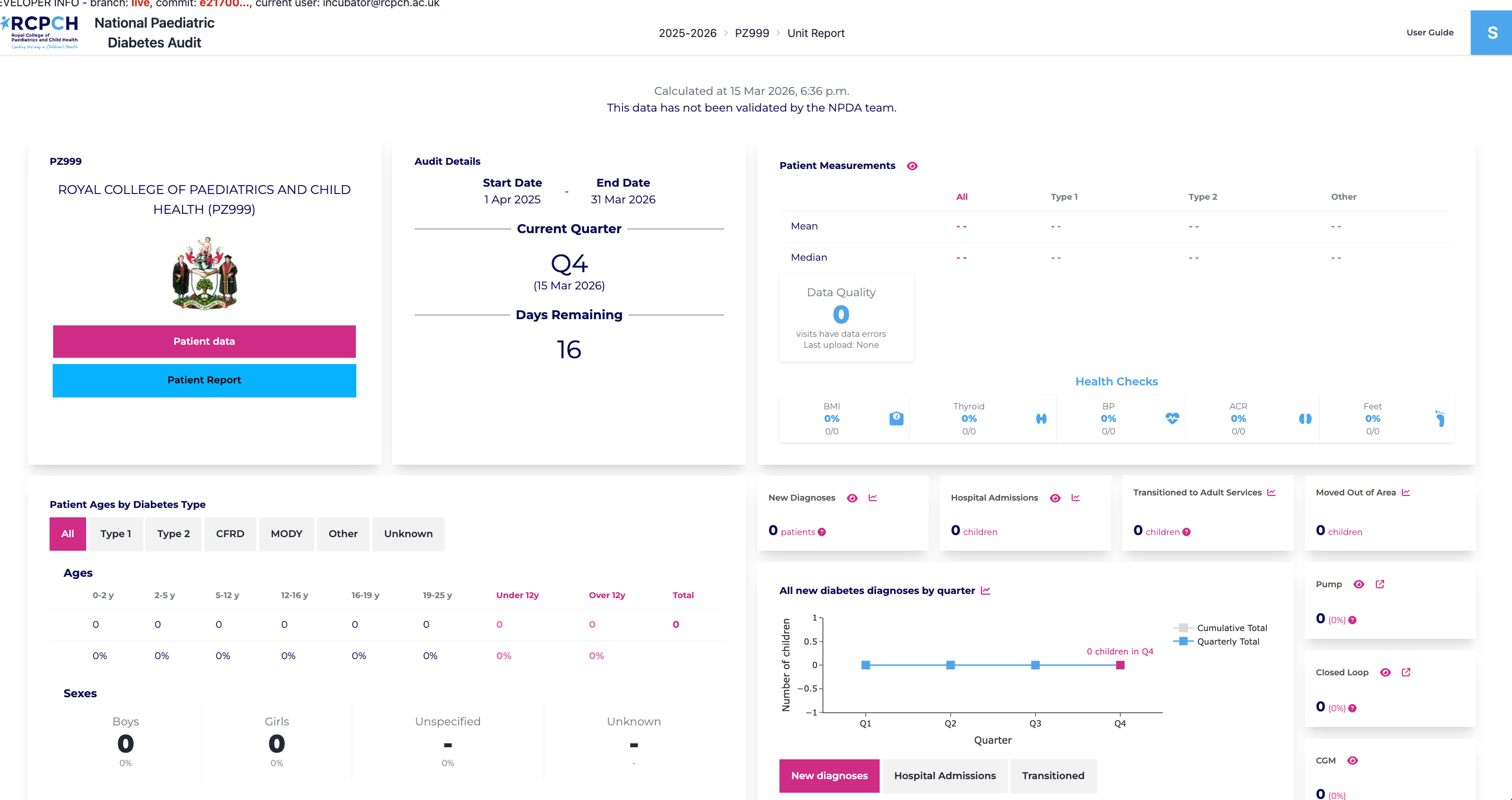Click the Patient data button
This screenshot has width=1512, height=800.
203,342
